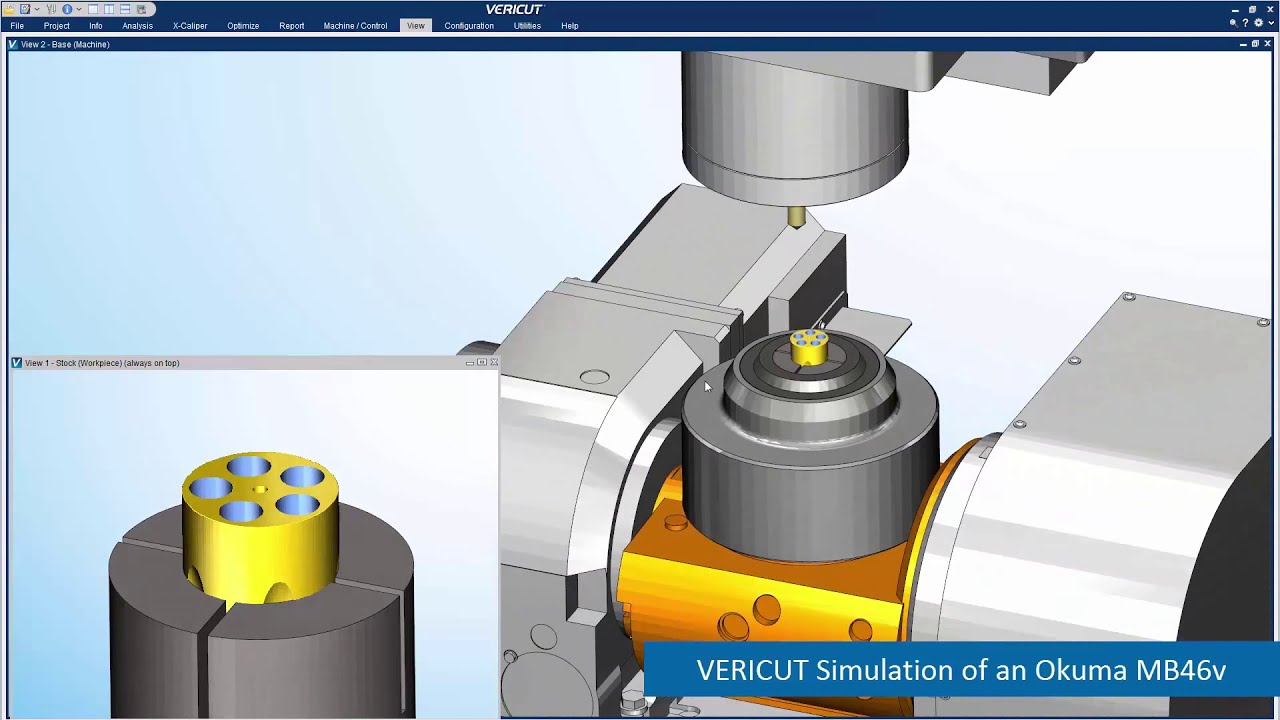Open the tool manager icon
The image size is (1280, 720).
[x=51, y=9]
